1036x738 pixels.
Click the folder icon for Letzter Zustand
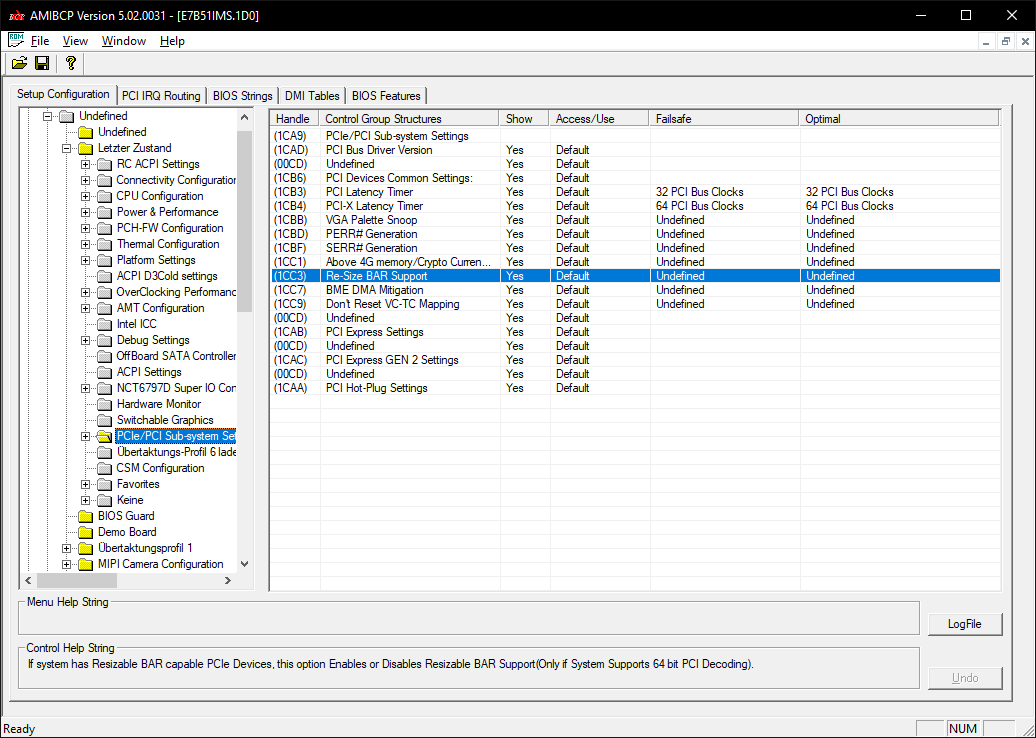[86, 148]
